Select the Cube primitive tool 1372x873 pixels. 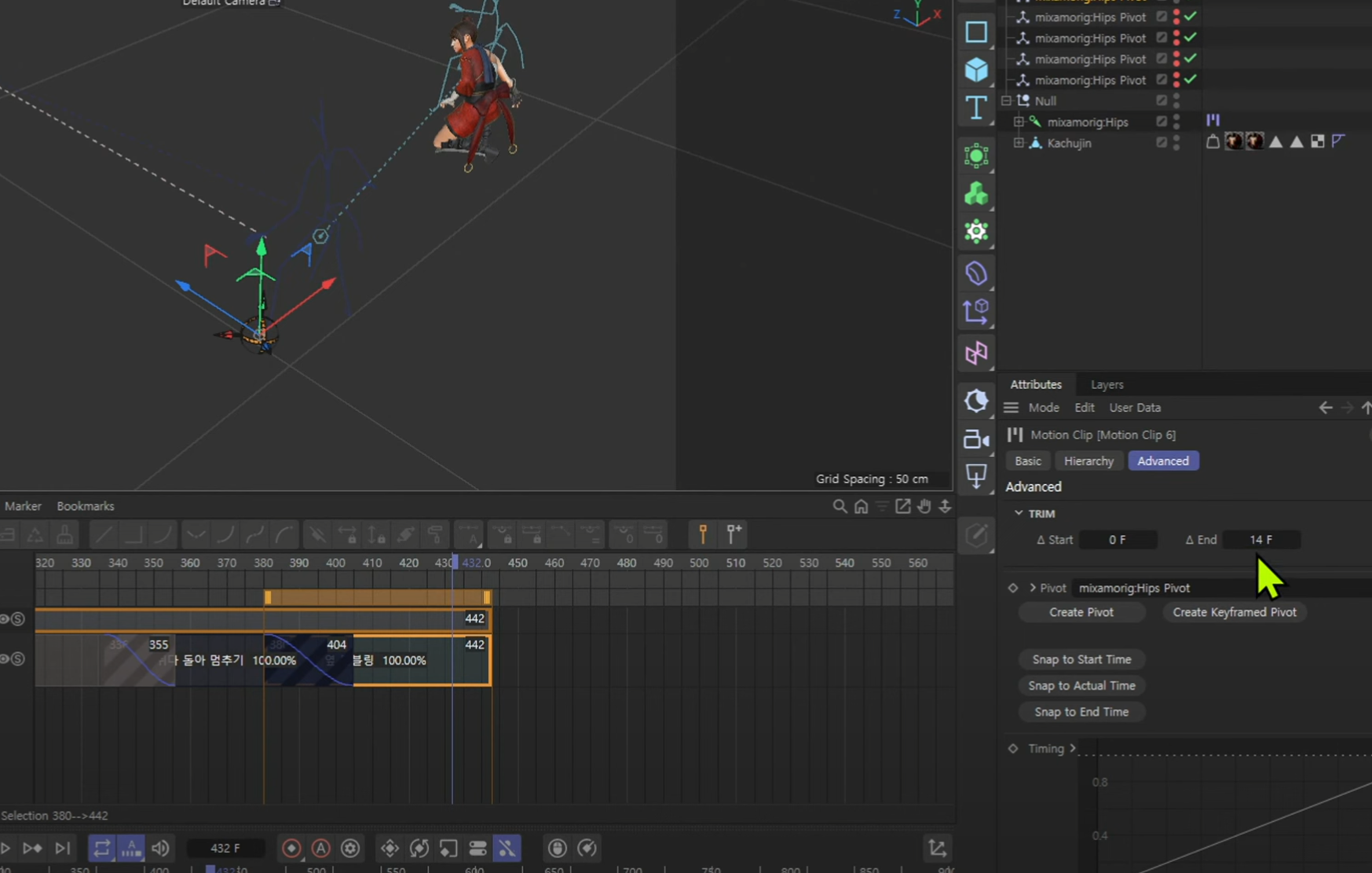pyautogui.click(x=976, y=70)
